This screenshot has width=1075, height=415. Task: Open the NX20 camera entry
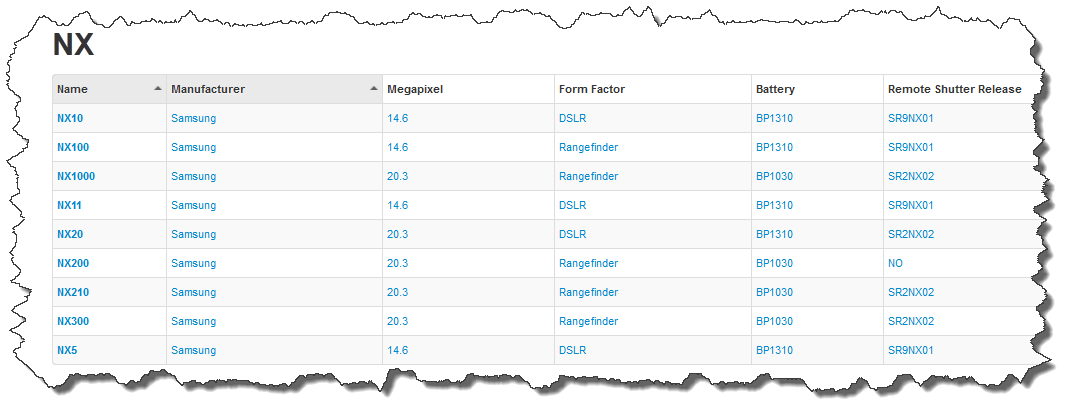(70, 234)
